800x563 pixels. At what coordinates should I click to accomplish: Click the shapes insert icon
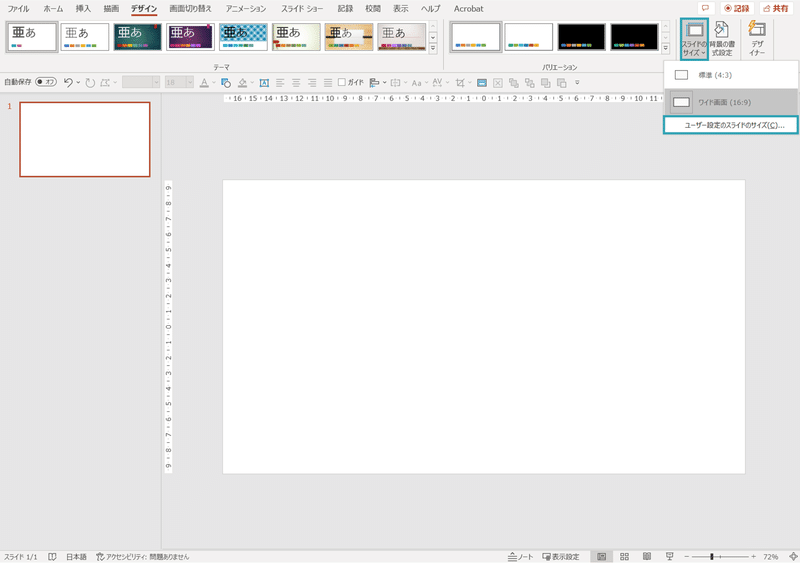226,82
